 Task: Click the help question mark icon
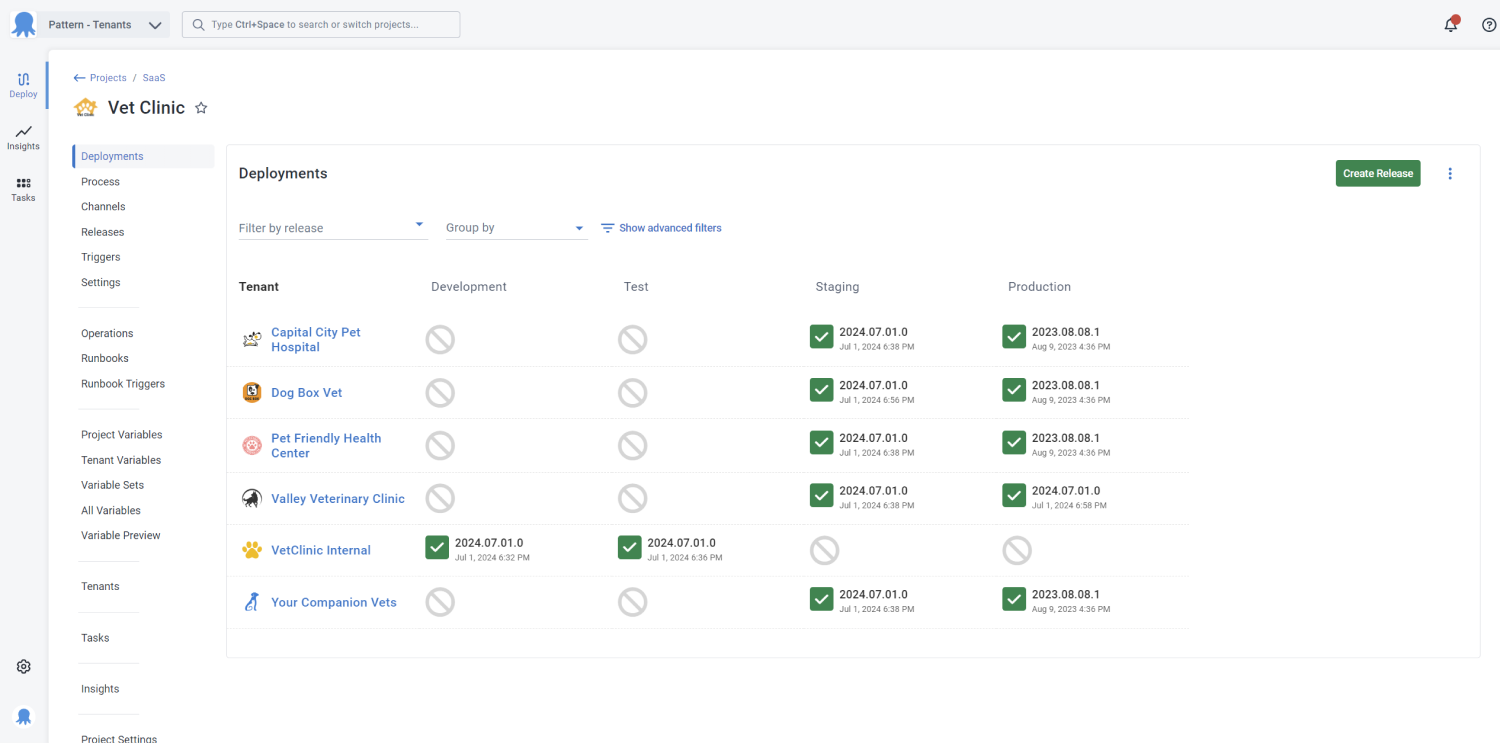coord(1488,25)
